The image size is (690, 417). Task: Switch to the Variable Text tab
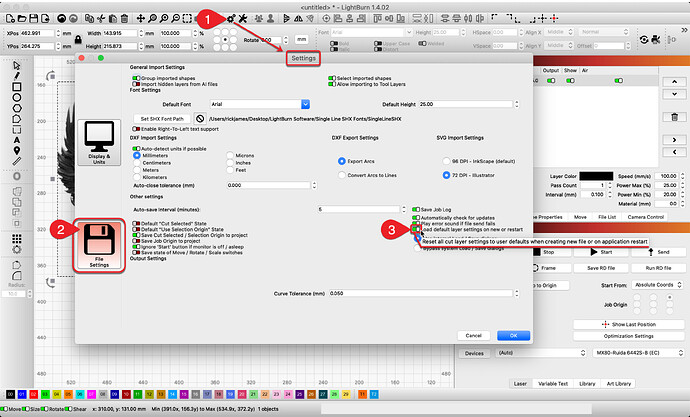pos(553,384)
